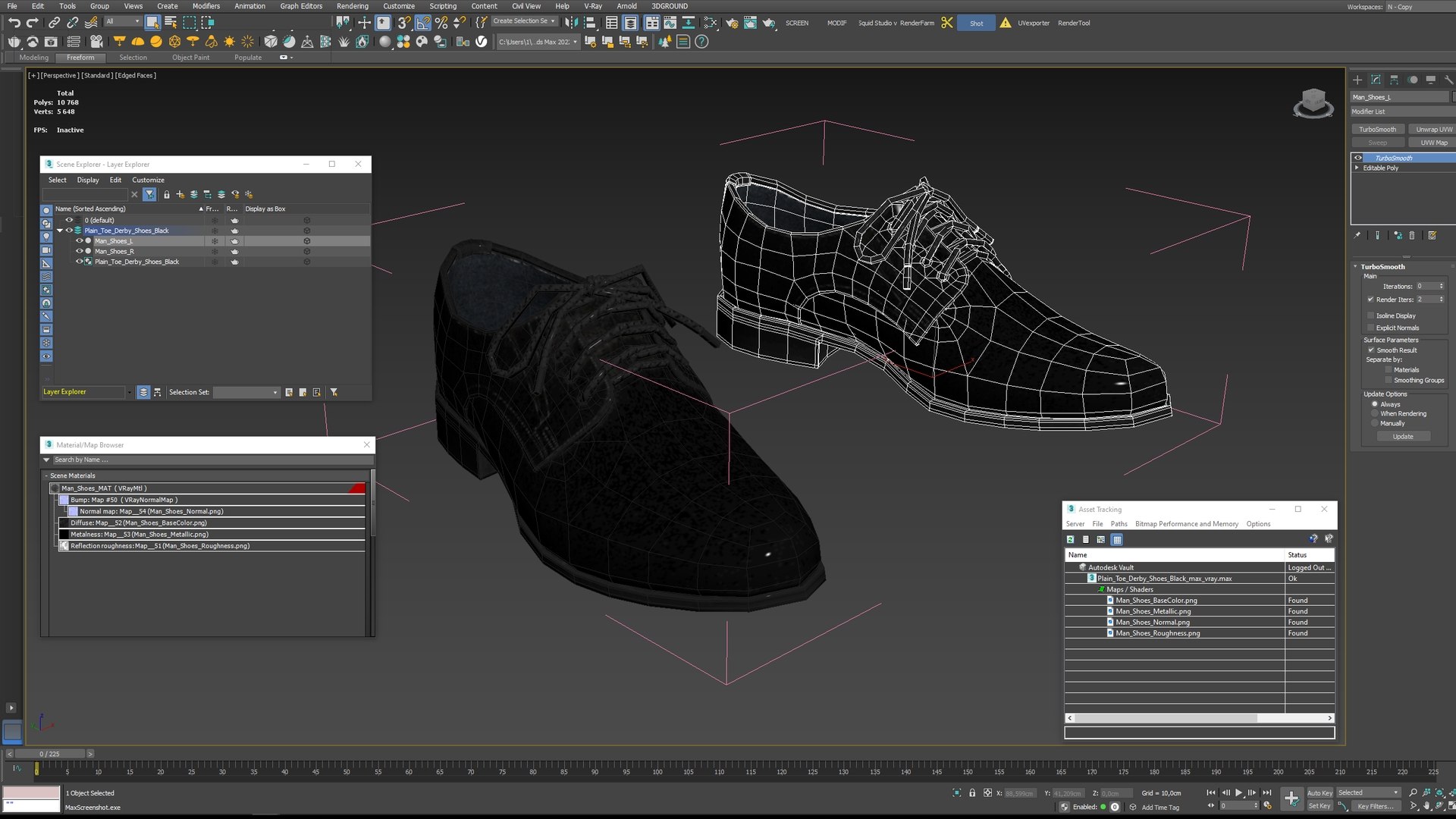
Task: Click the Configure Modifier Sets icon
Action: coord(1432,235)
